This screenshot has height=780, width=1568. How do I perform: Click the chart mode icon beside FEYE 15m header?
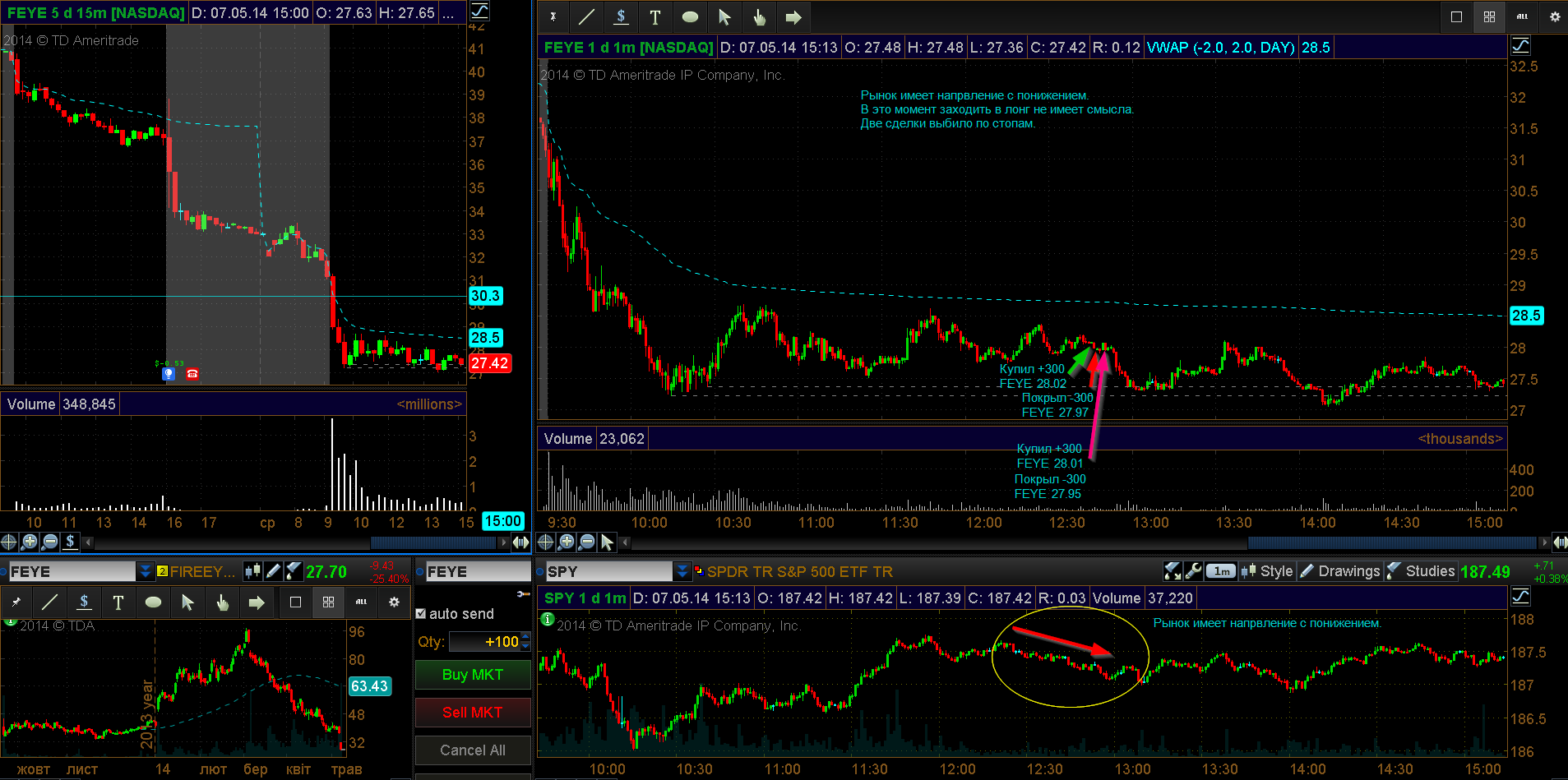479,12
